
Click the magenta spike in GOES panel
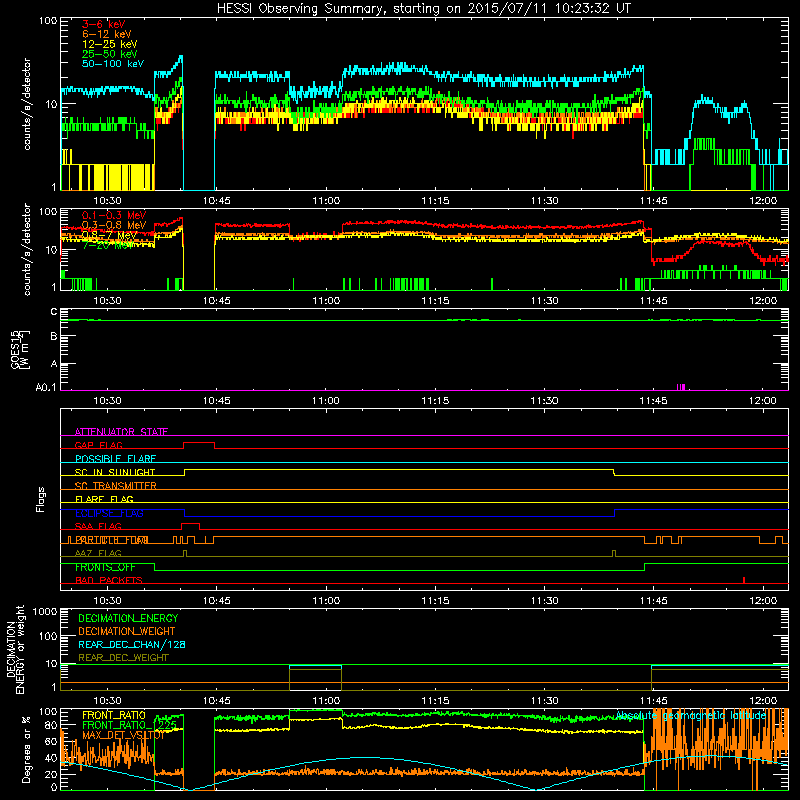[x=681, y=387]
